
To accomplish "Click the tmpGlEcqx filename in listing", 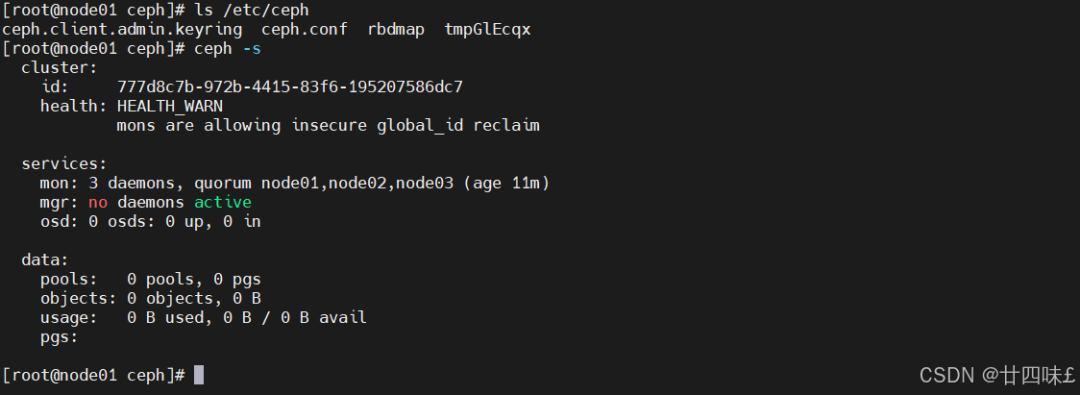I will click(488, 30).
